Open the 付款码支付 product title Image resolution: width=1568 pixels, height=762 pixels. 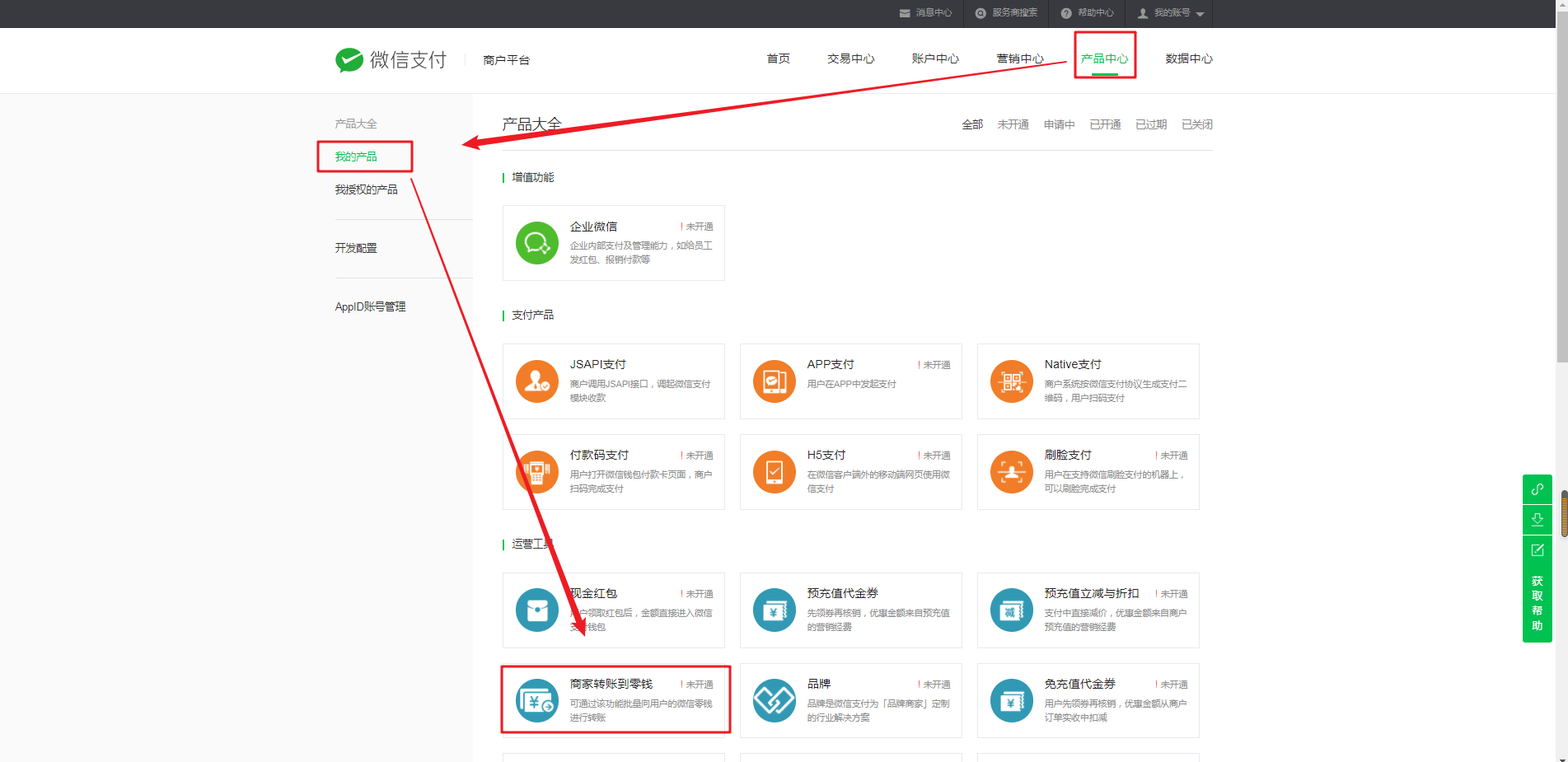click(599, 455)
